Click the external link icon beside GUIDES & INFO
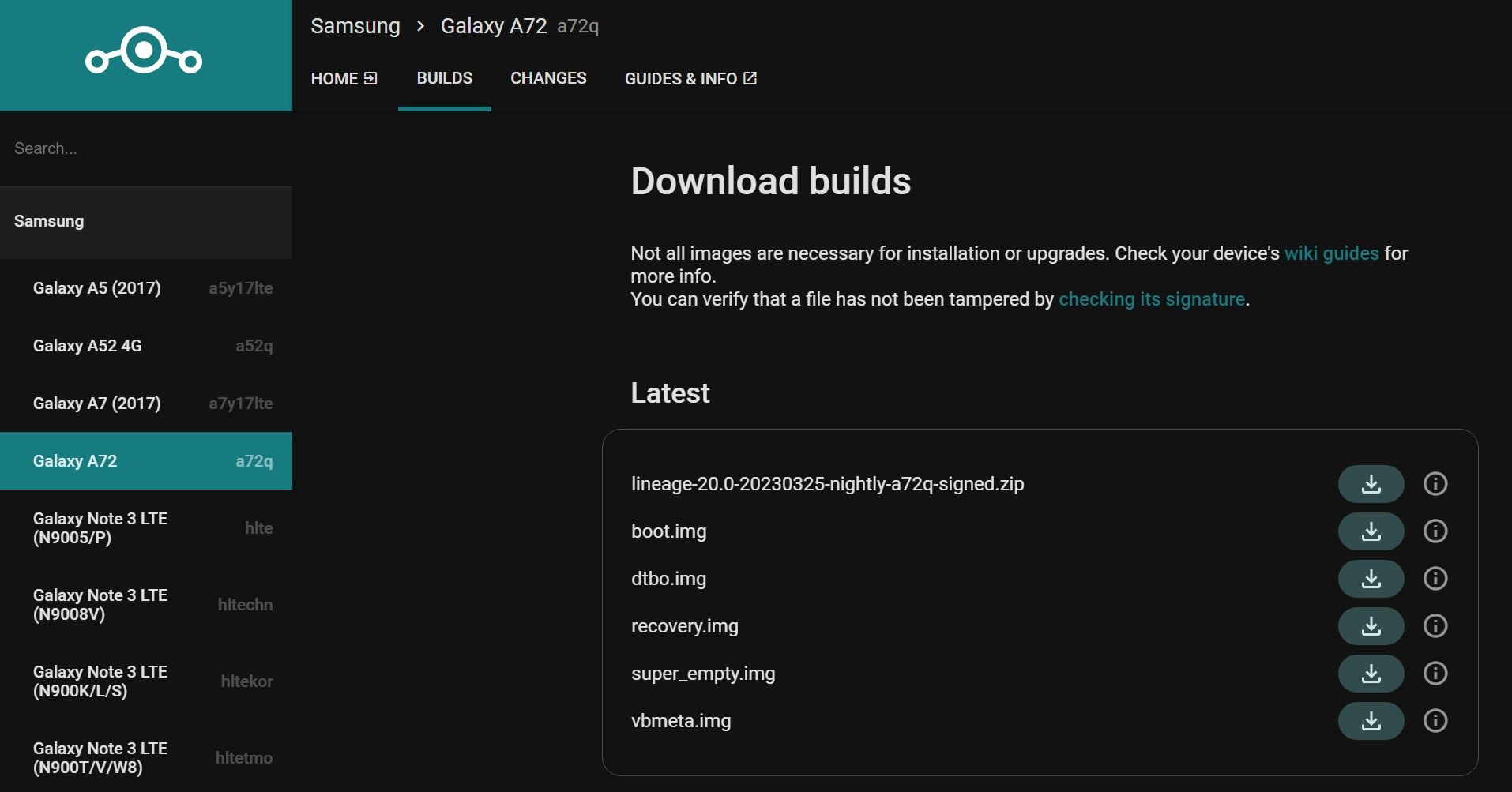Image resolution: width=1512 pixels, height=792 pixels. pos(750,78)
